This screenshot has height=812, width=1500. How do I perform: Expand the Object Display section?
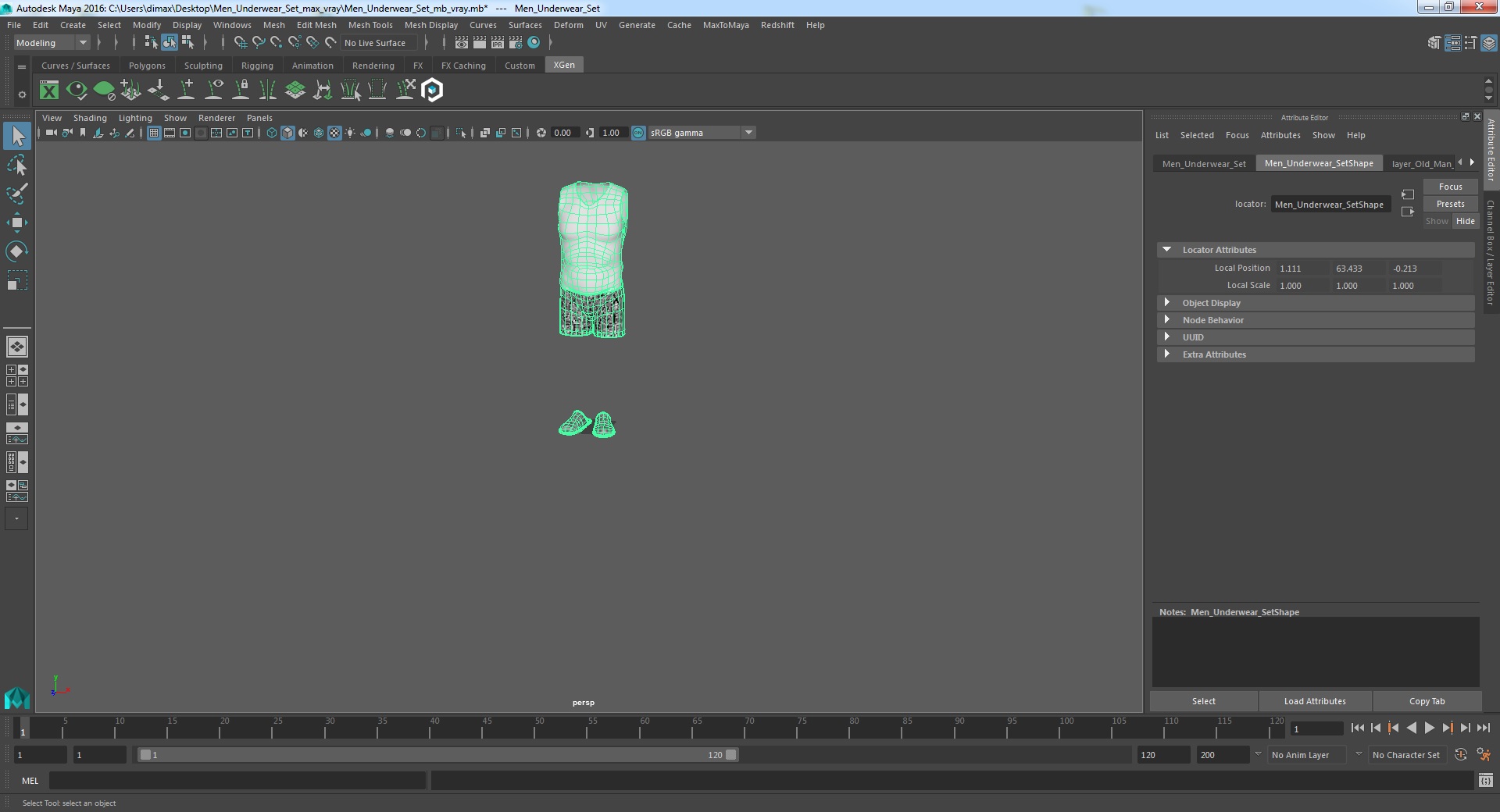tap(1167, 303)
